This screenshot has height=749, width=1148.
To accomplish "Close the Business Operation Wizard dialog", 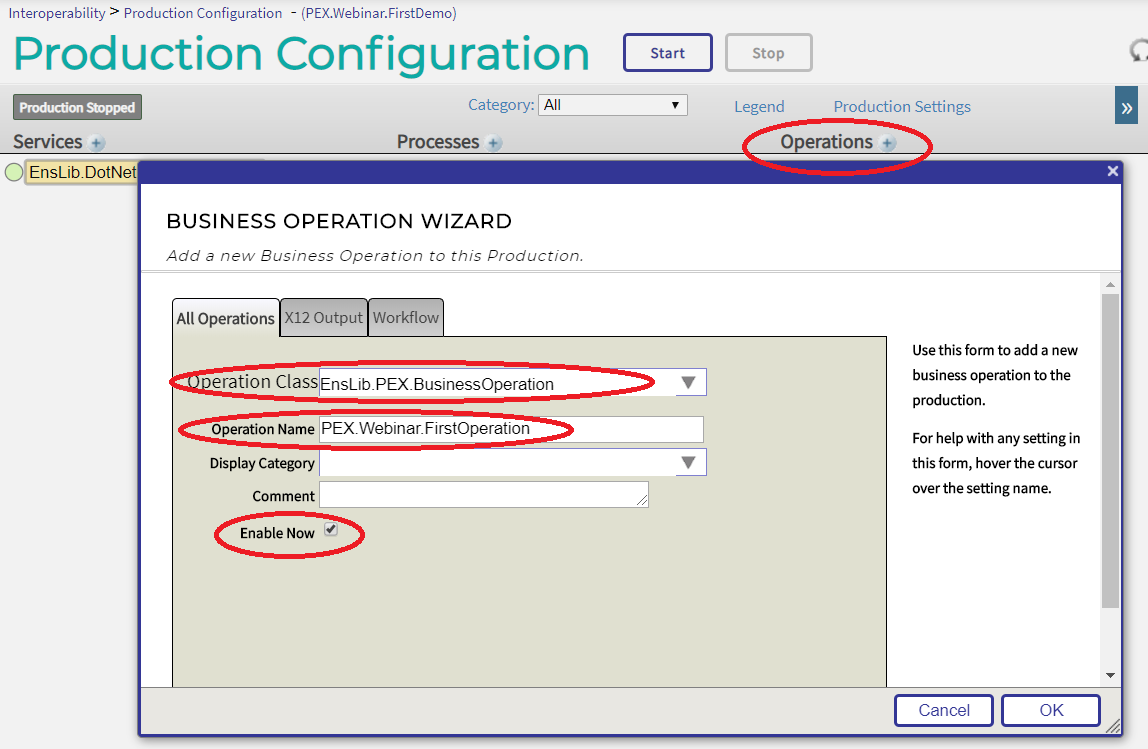I will pos(1112,171).
